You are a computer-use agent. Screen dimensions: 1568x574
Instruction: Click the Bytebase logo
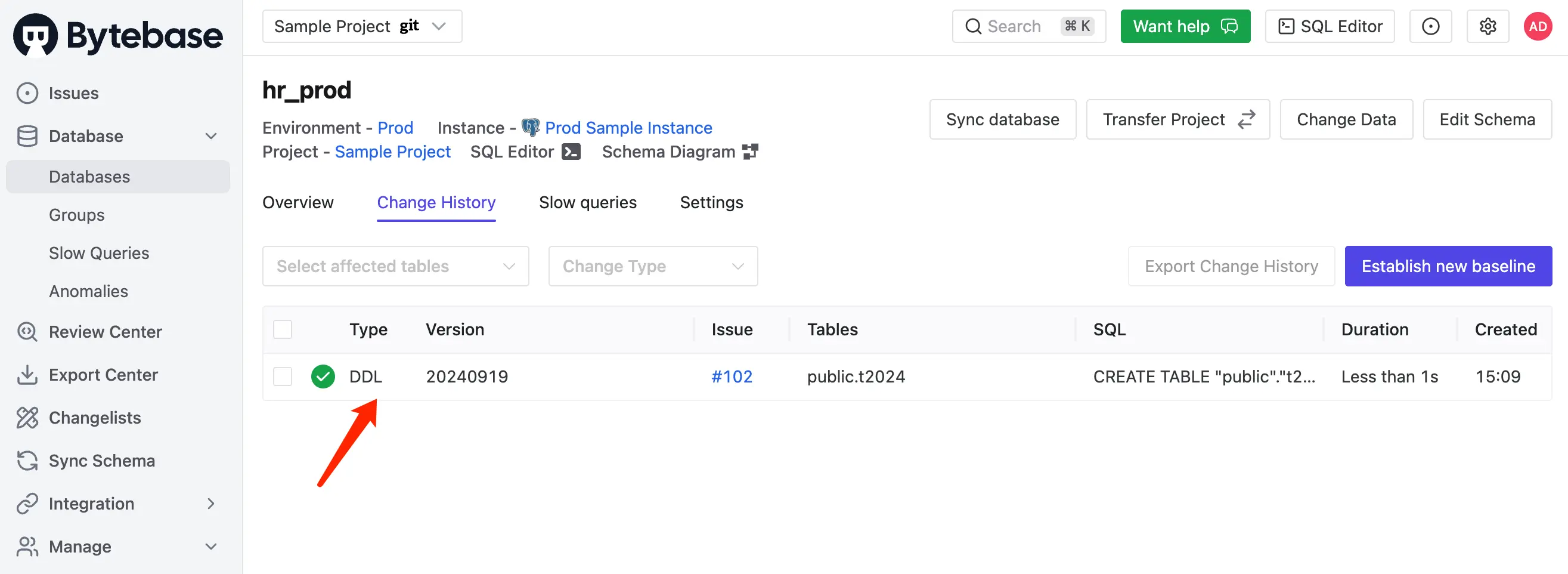[x=118, y=35]
